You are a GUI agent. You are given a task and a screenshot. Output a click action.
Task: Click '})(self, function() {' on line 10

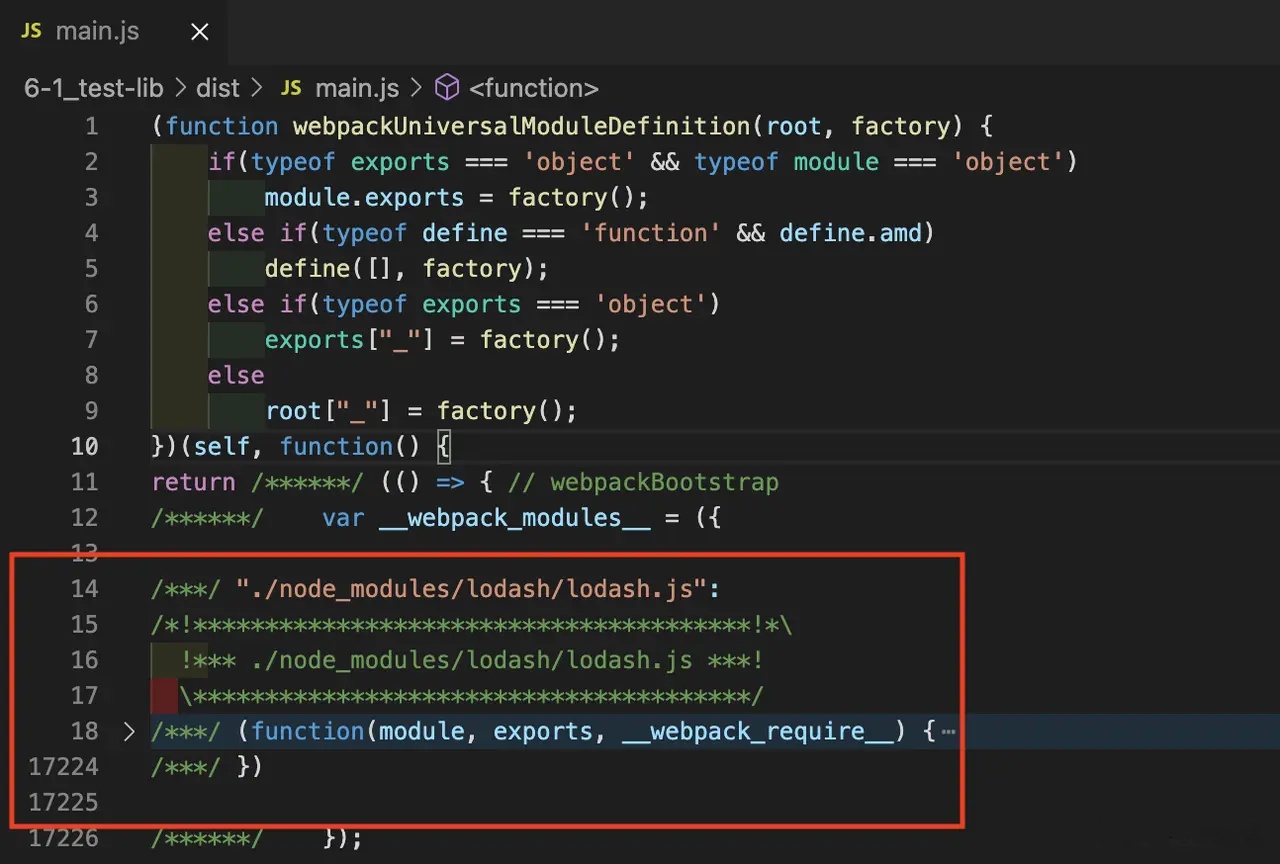302,446
